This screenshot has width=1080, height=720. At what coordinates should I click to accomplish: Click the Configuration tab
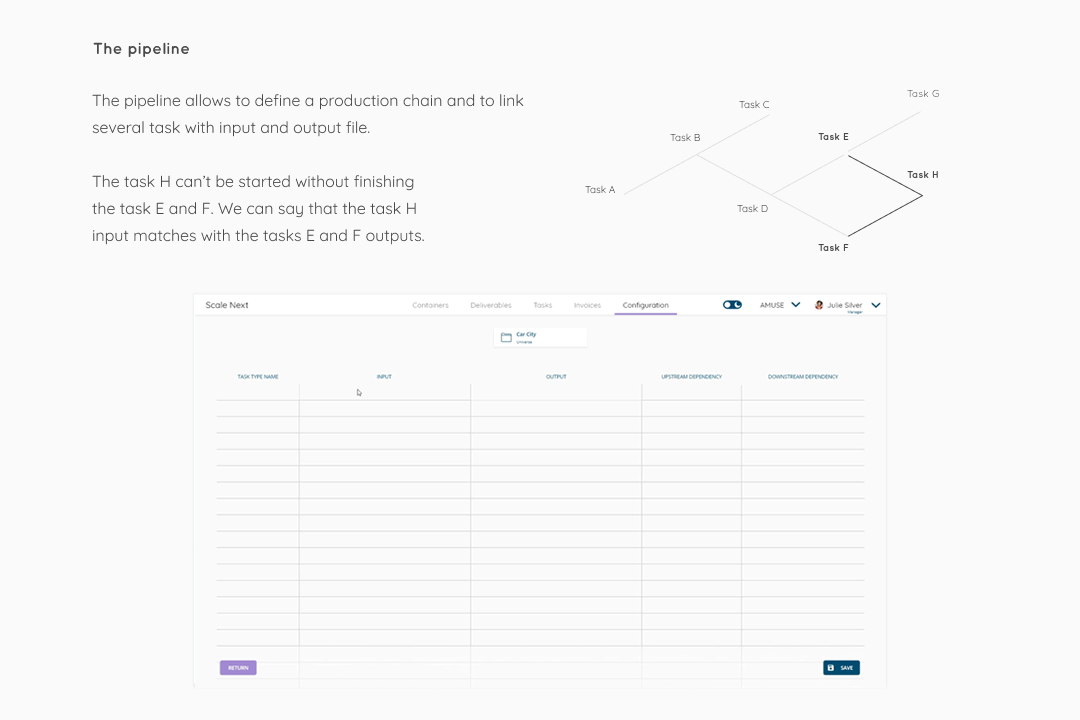645,305
